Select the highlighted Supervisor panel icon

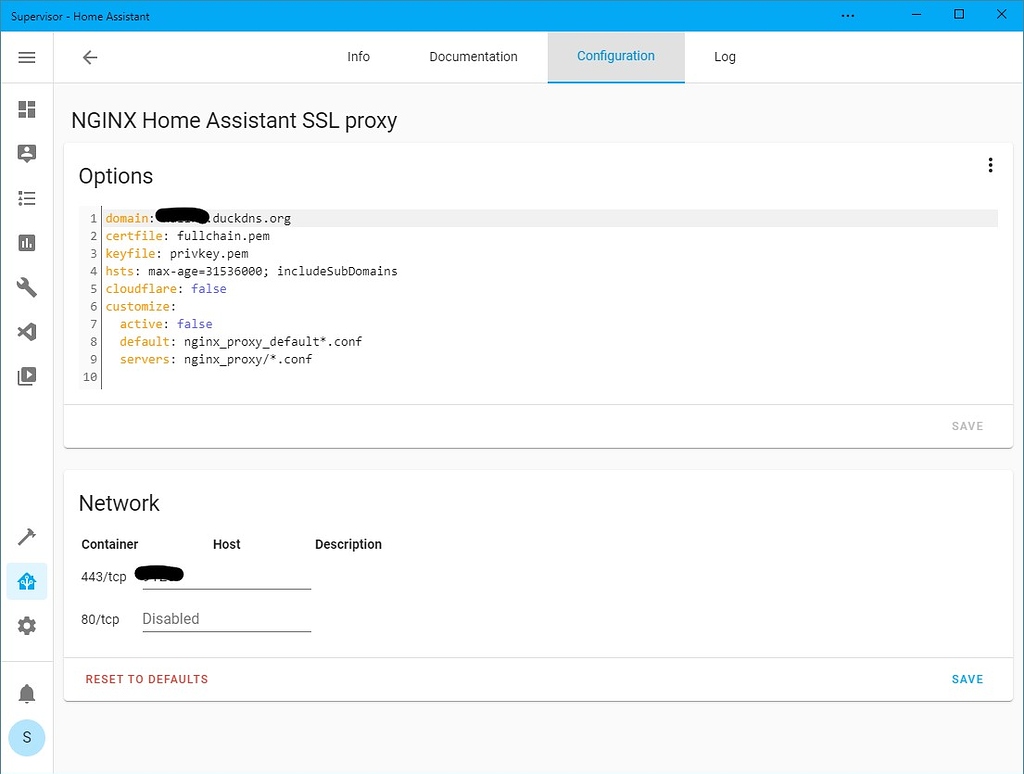[26, 580]
